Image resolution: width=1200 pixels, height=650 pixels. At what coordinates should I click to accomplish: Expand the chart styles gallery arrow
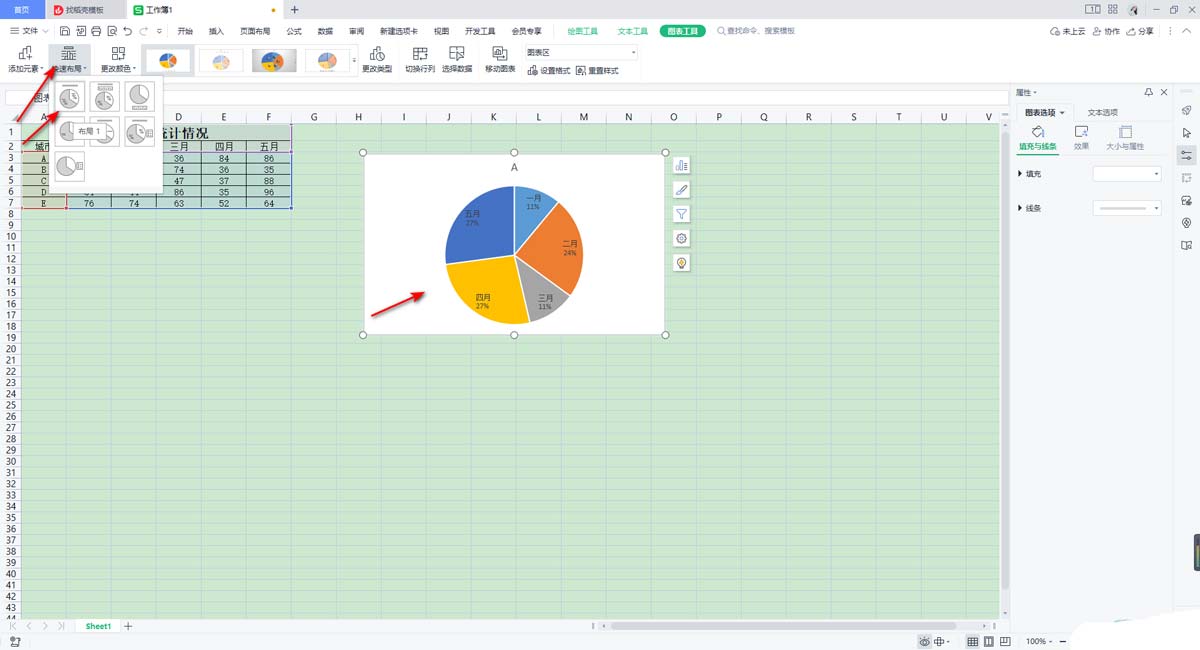[353, 61]
